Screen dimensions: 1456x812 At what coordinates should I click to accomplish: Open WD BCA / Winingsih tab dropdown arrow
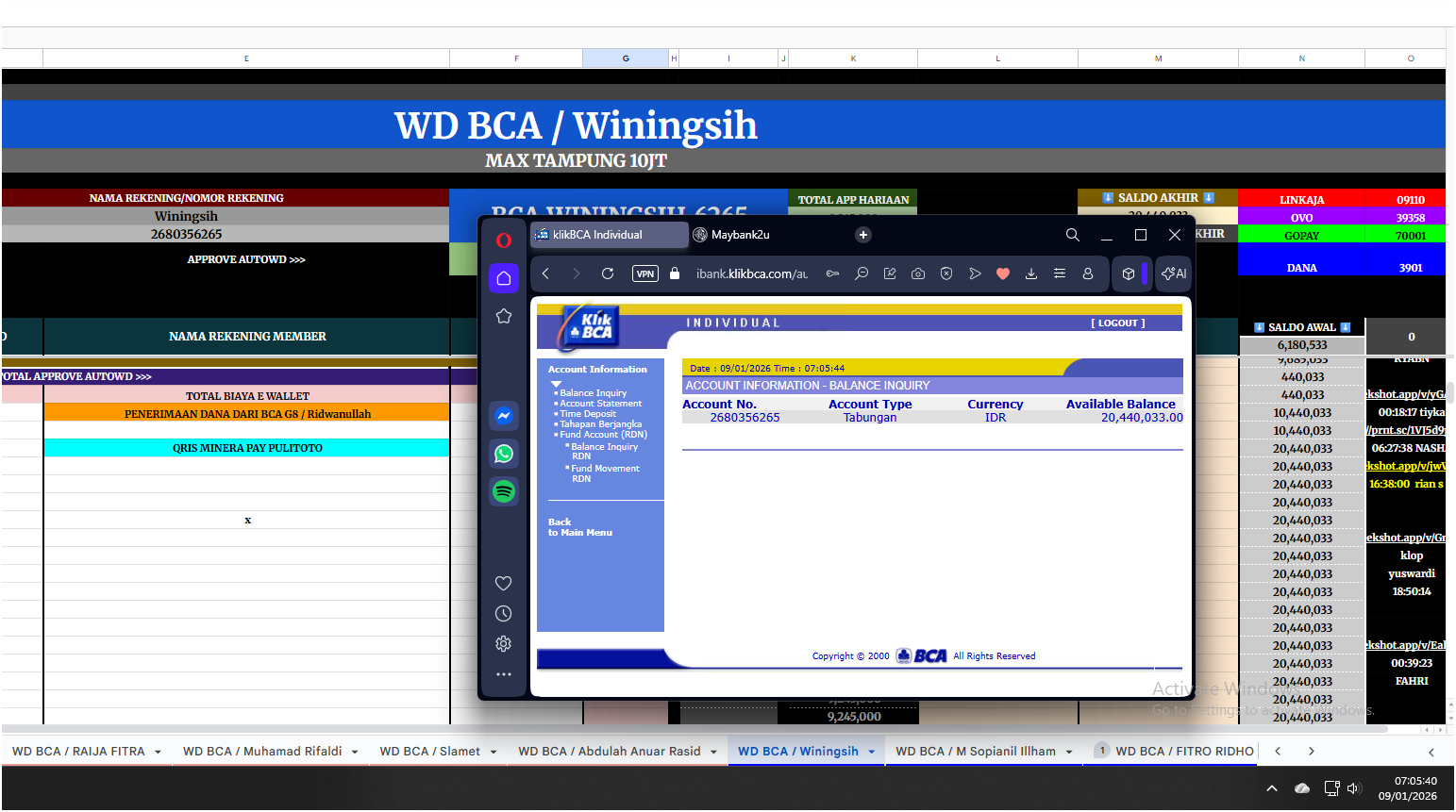point(872,753)
